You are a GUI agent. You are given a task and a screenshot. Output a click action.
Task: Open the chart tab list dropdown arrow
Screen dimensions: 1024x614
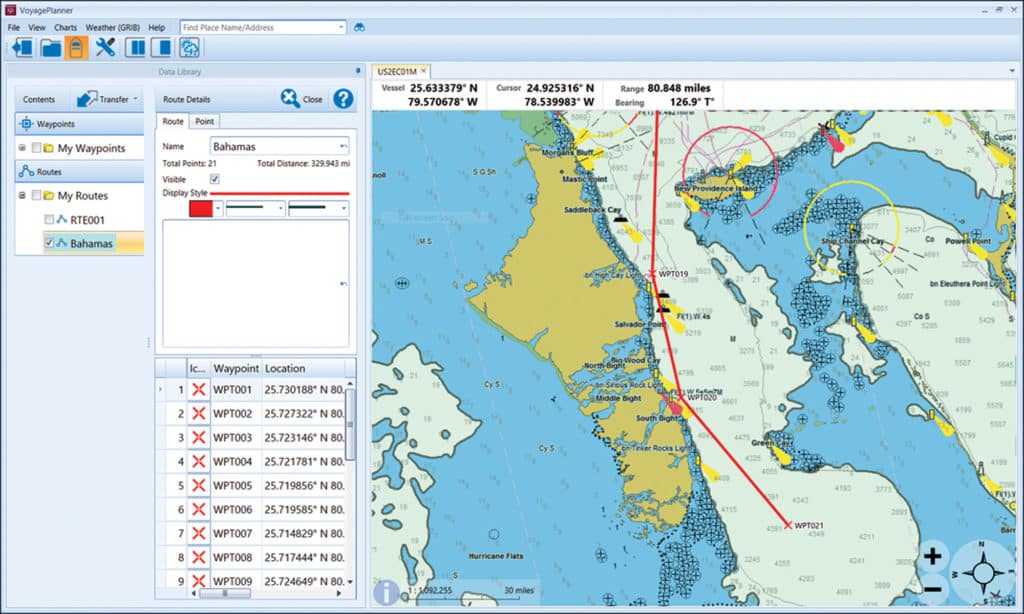pyautogui.click(x=1012, y=71)
